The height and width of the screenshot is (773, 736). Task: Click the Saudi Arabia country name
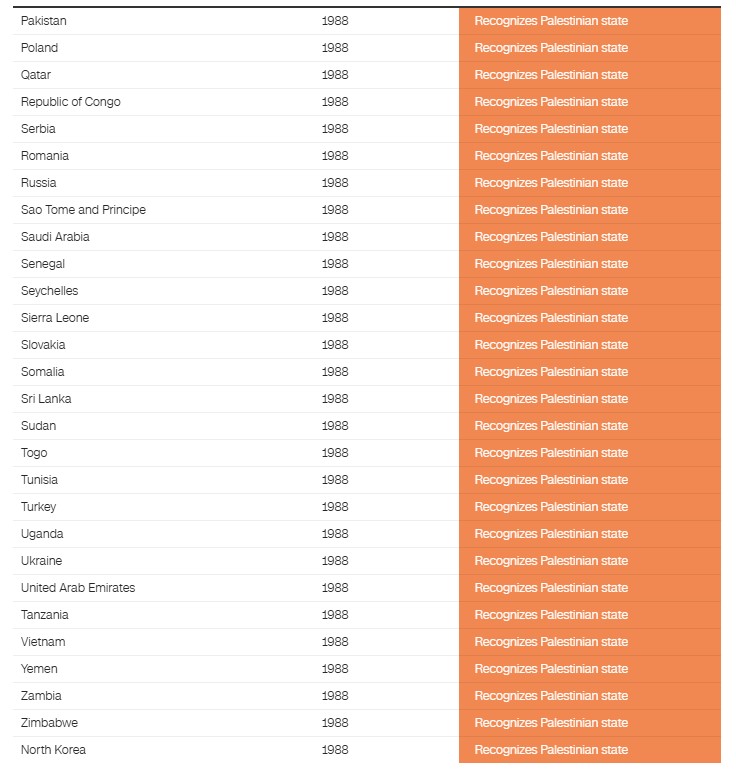55,237
